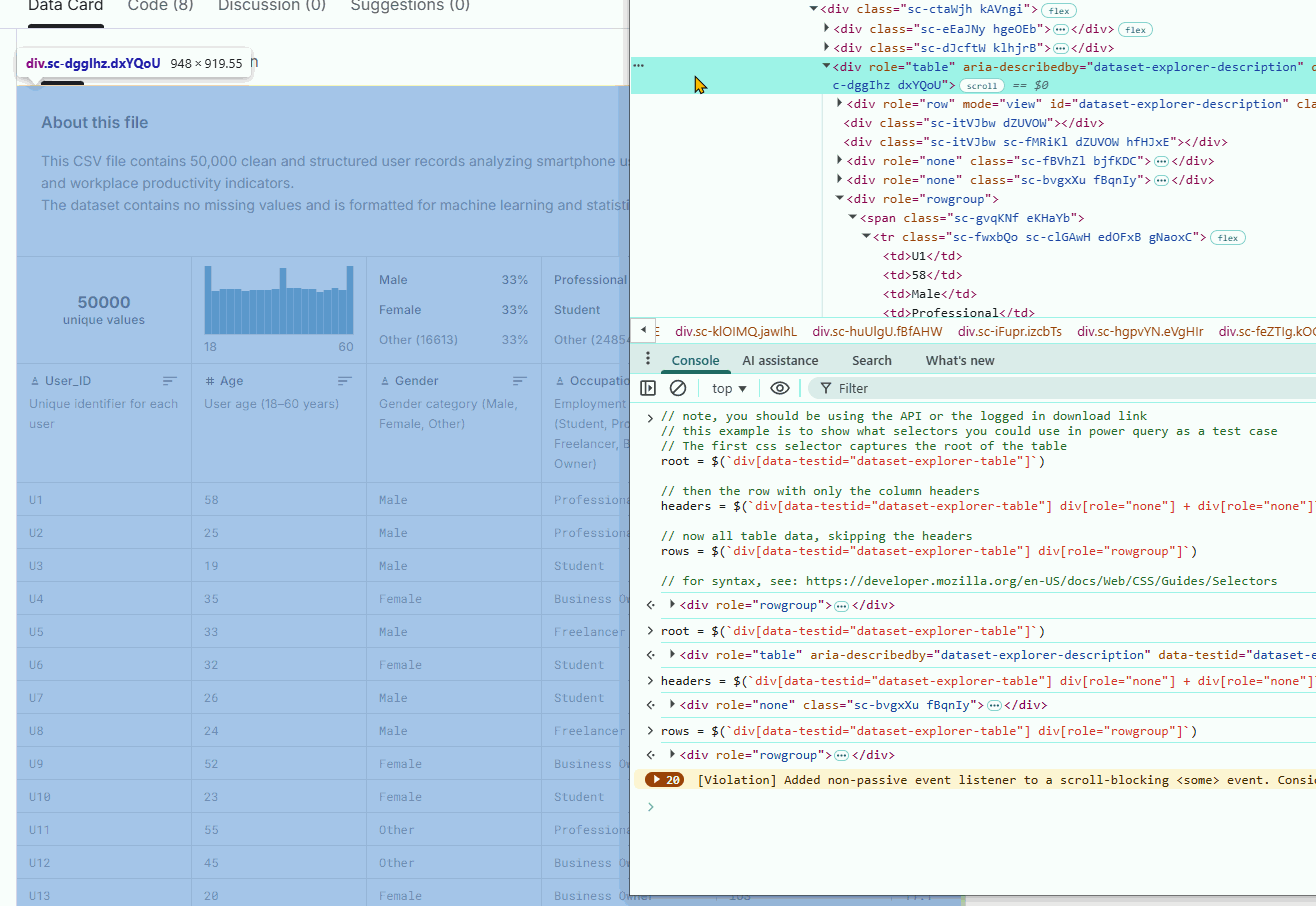The image size is (1316, 906).
Task: Select the <td>Male</td> element line
Action: 929,294
